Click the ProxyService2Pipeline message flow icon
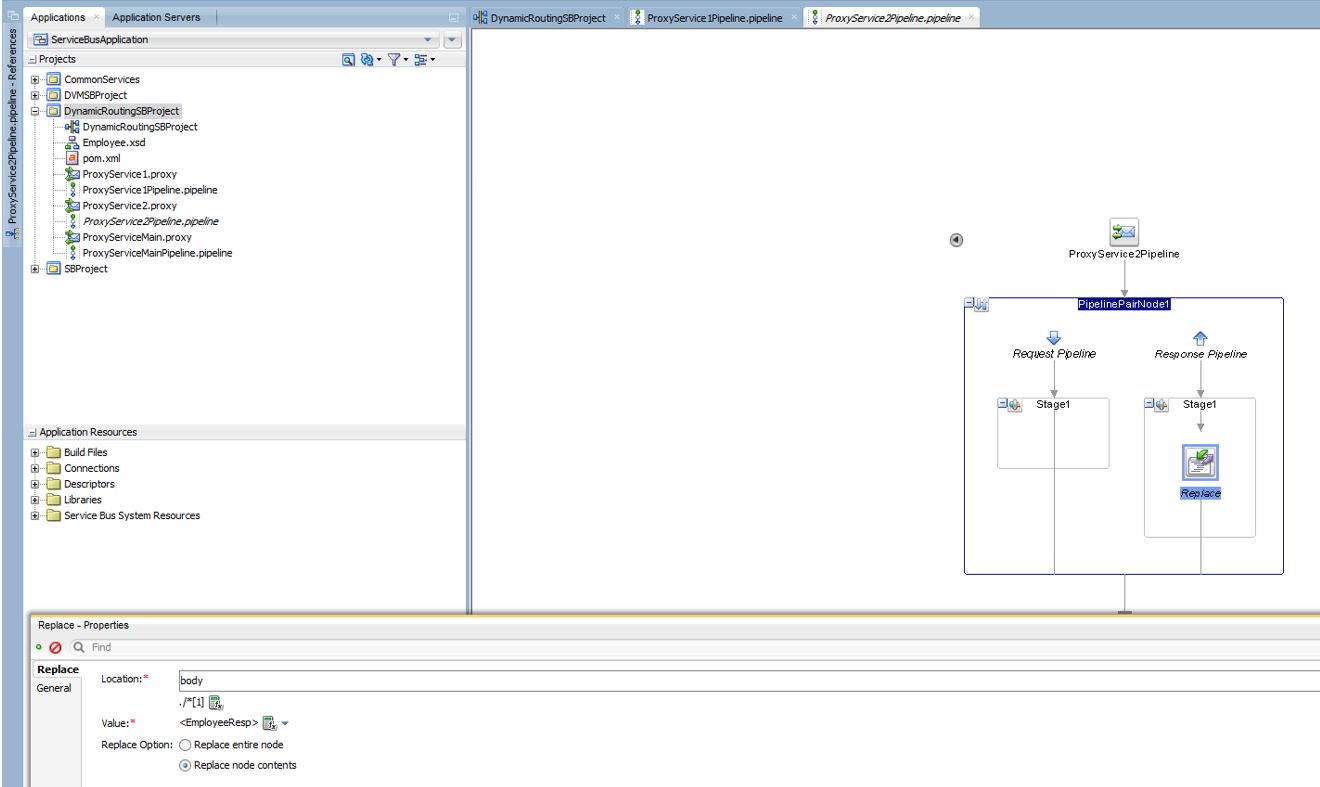This screenshot has height=787, width=1320. click(1123, 231)
